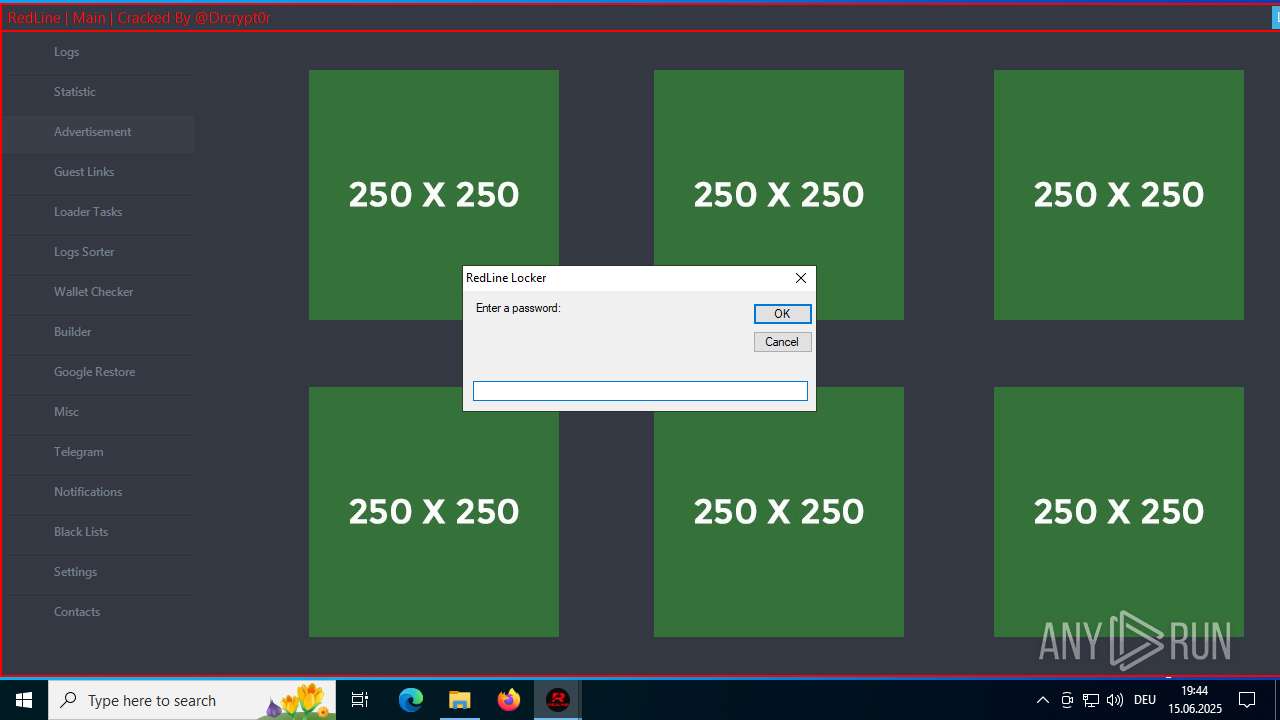Open the Contacts page
The height and width of the screenshot is (720, 1280).
click(x=98, y=612)
